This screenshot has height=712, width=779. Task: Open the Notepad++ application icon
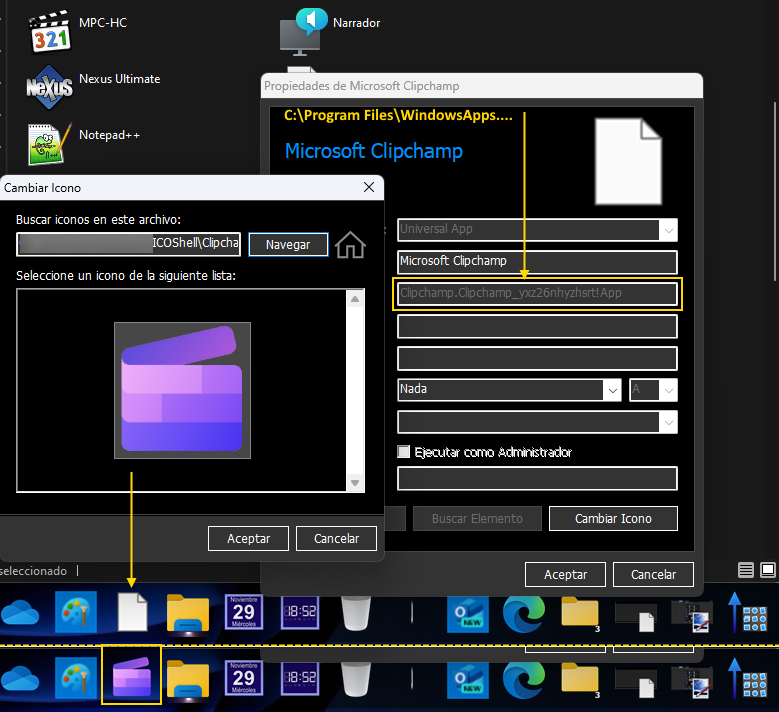click(45, 143)
